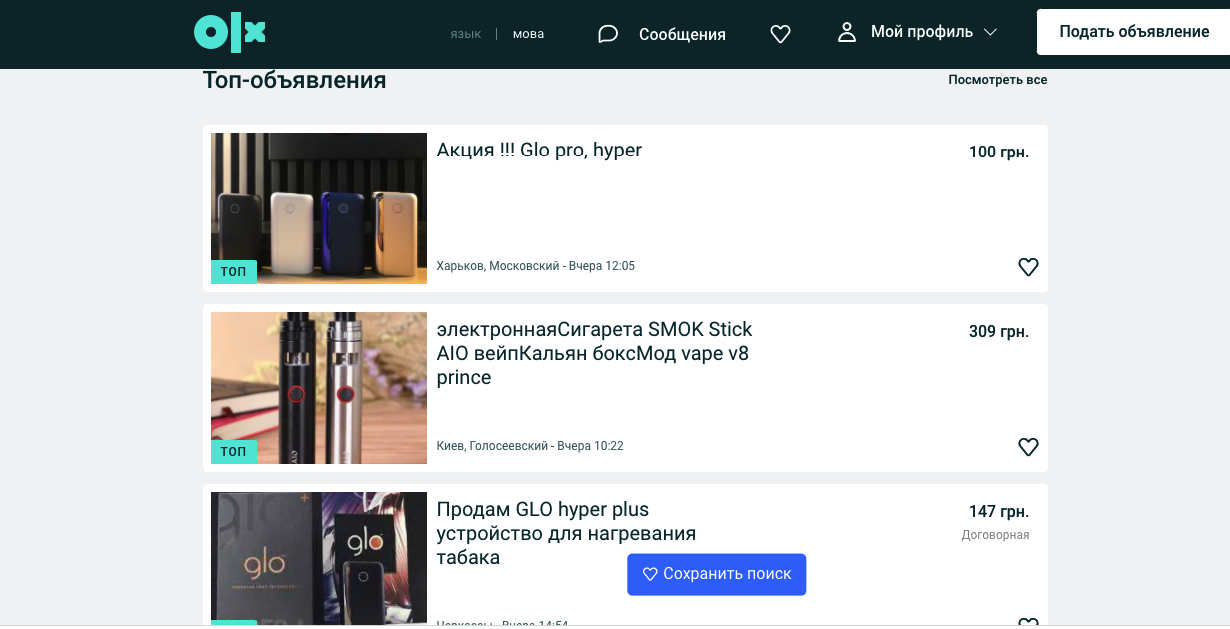Favorite the SMOK Stick AIO listing
The height and width of the screenshot is (629, 1230).
(x=1028, y=447)
